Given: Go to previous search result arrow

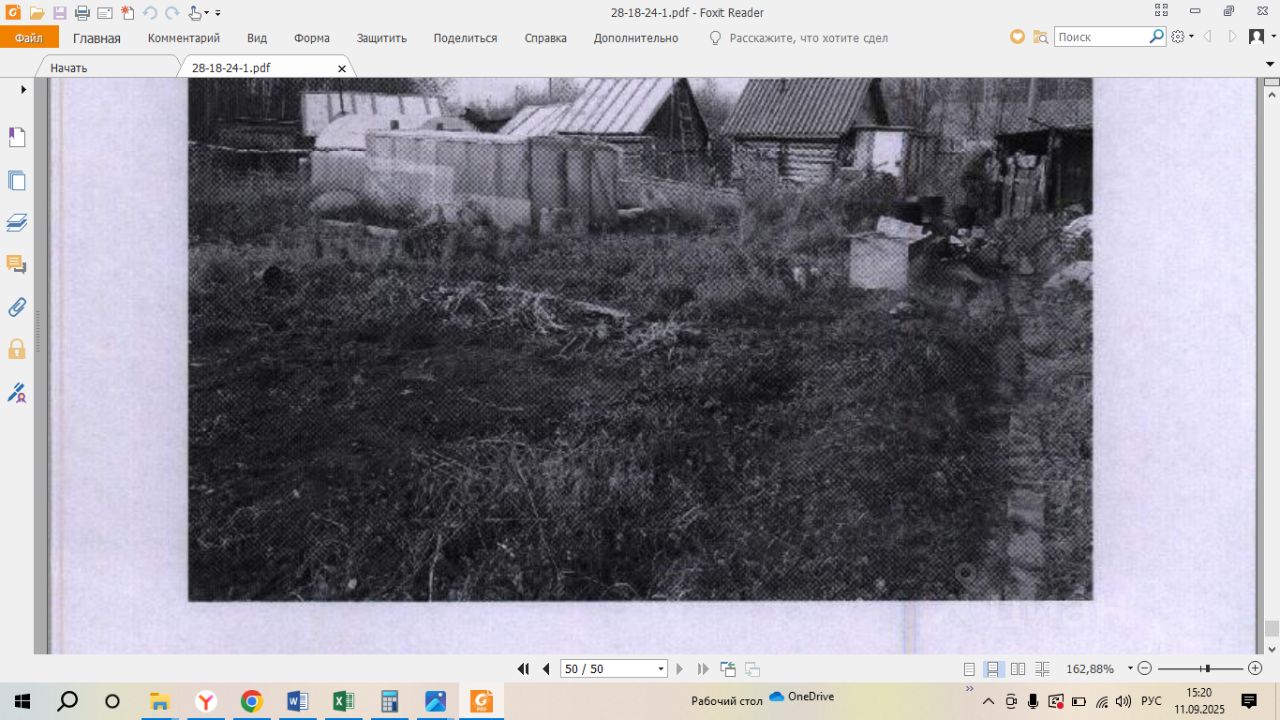Looking at the screenshot, I should click(1207, 37).
